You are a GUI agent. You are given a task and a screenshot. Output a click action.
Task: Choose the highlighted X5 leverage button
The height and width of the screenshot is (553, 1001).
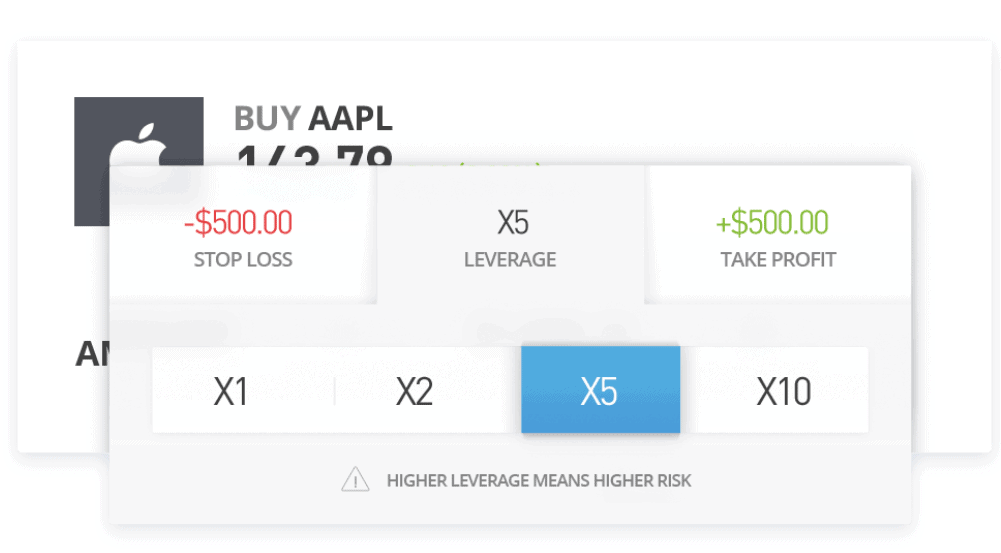(x=601, y=390)
